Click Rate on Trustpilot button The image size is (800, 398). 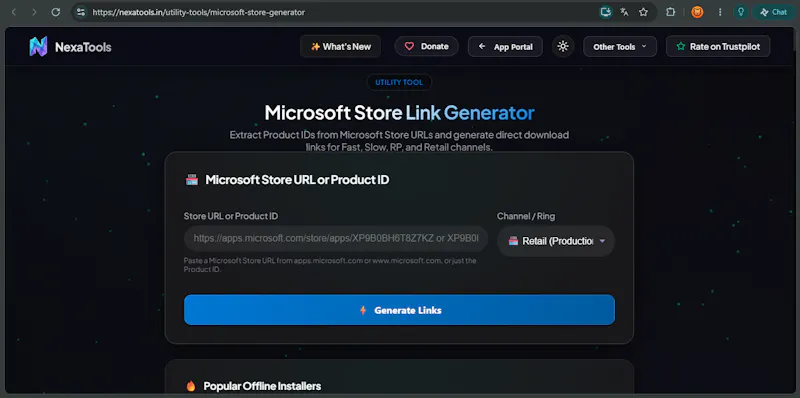coord(718,46)
